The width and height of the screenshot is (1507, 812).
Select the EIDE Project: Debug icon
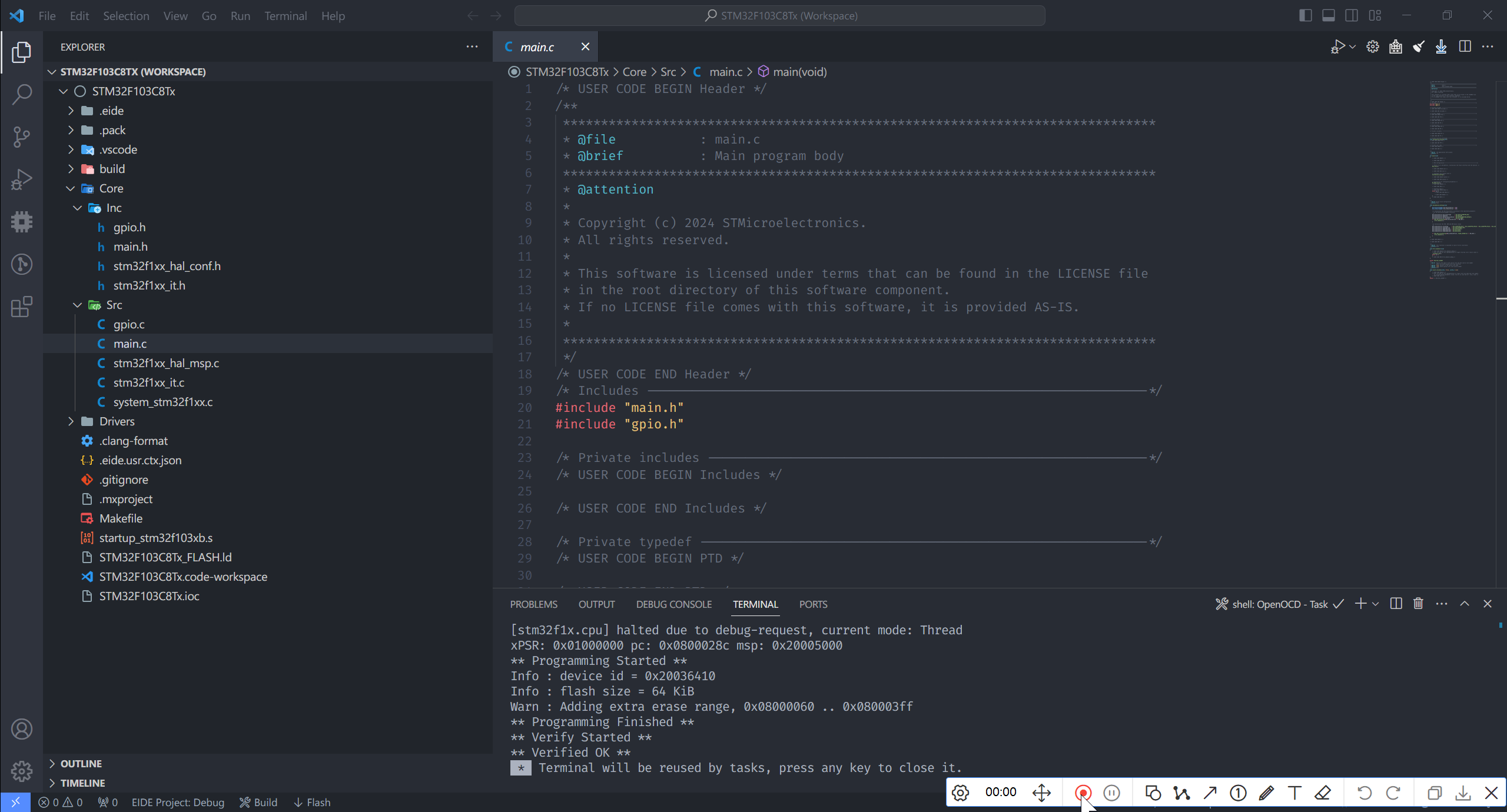click(x=178, y=802)
